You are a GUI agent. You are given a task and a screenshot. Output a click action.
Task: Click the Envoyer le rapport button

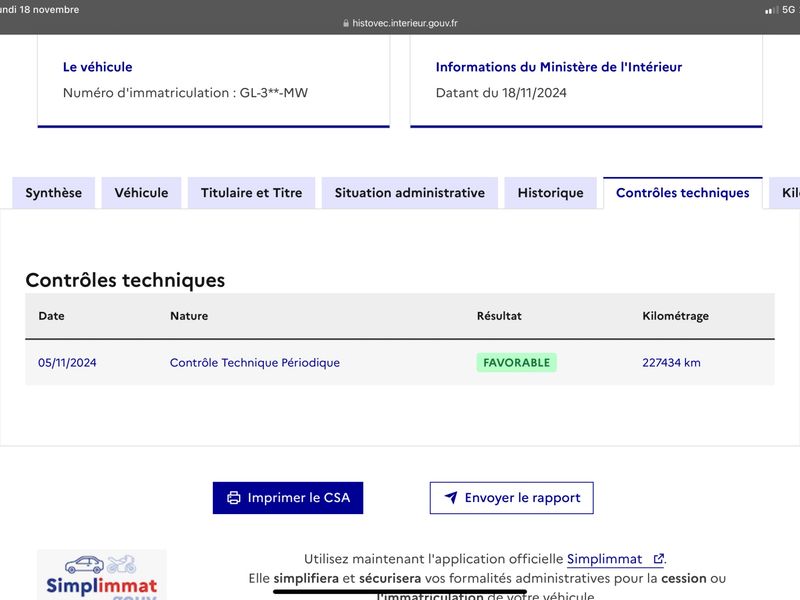pos(511,497)
